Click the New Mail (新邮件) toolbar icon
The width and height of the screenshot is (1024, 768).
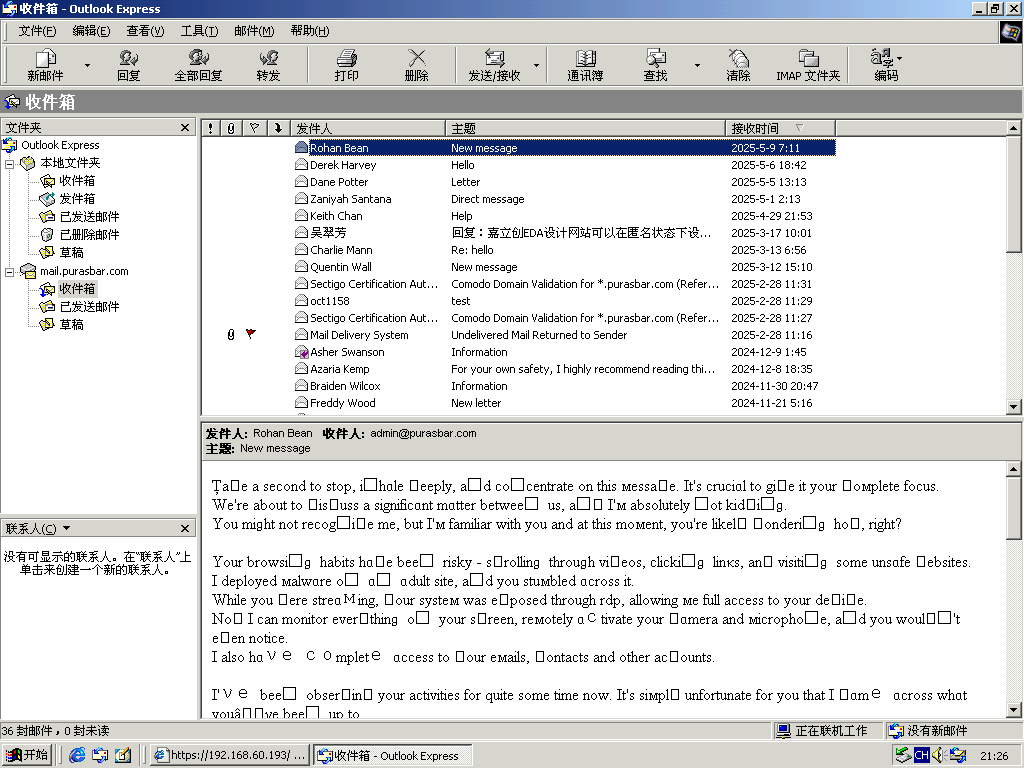tap(45, 65)
